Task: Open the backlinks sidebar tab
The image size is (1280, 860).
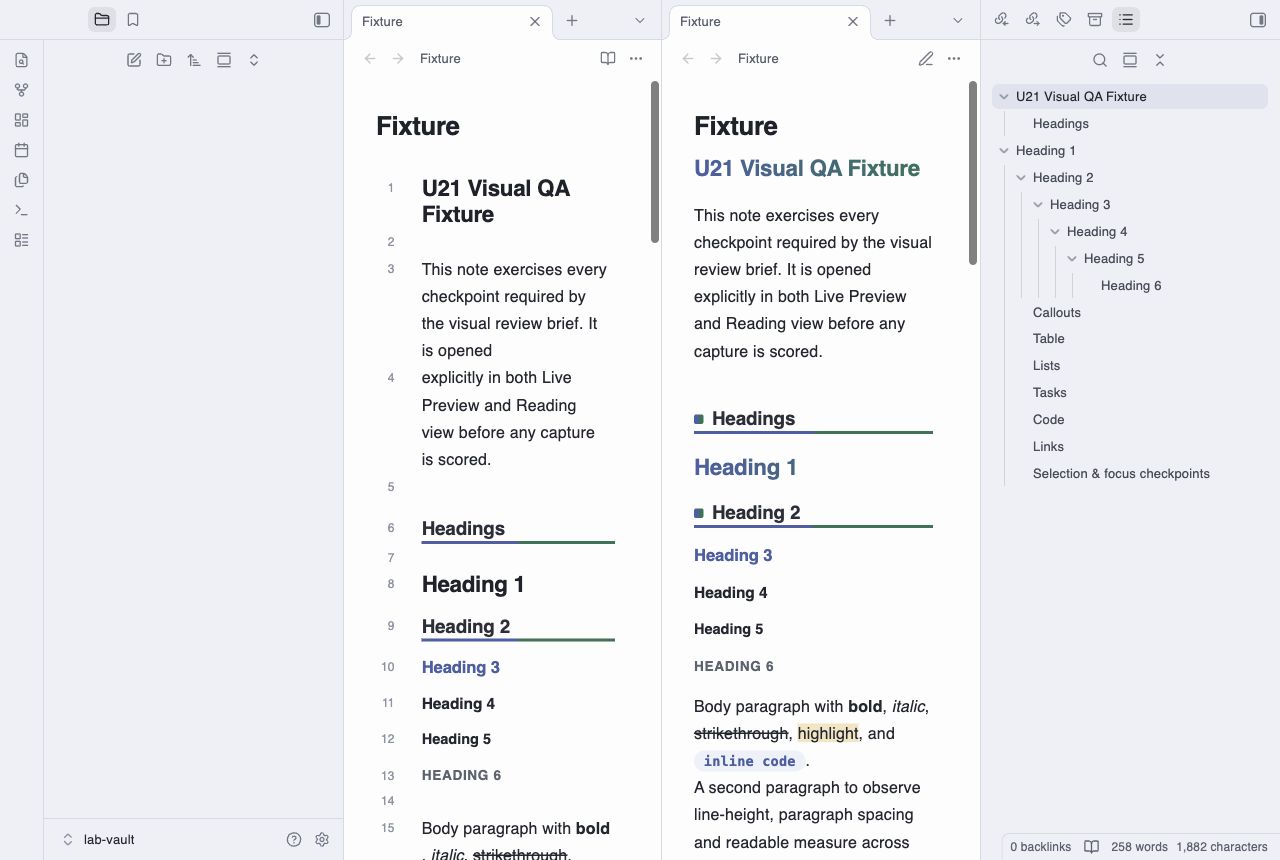Action: tap(1002, 20)
